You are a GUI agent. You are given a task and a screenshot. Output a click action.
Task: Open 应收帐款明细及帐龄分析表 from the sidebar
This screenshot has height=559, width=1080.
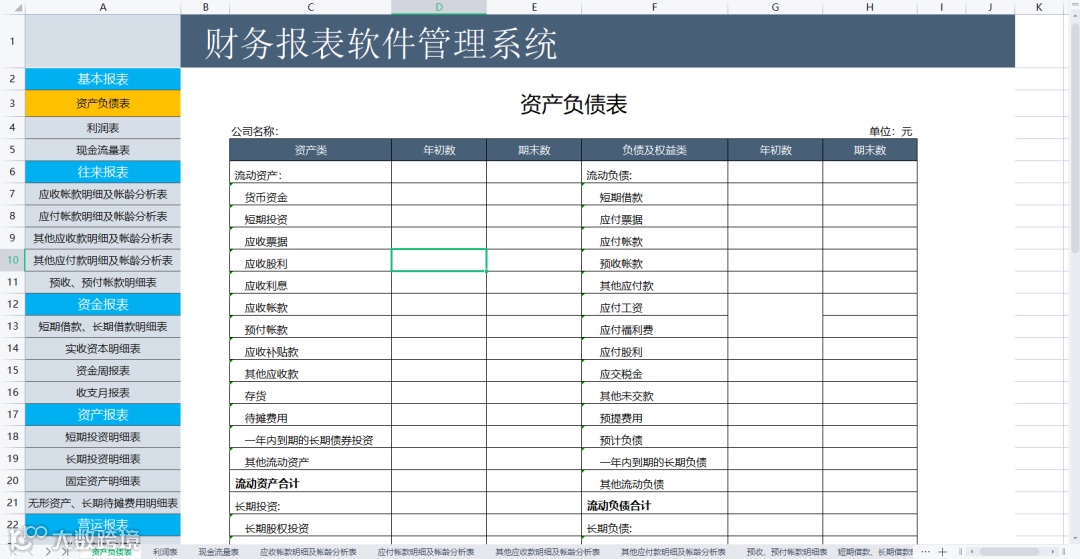click(x=103, y=194)
